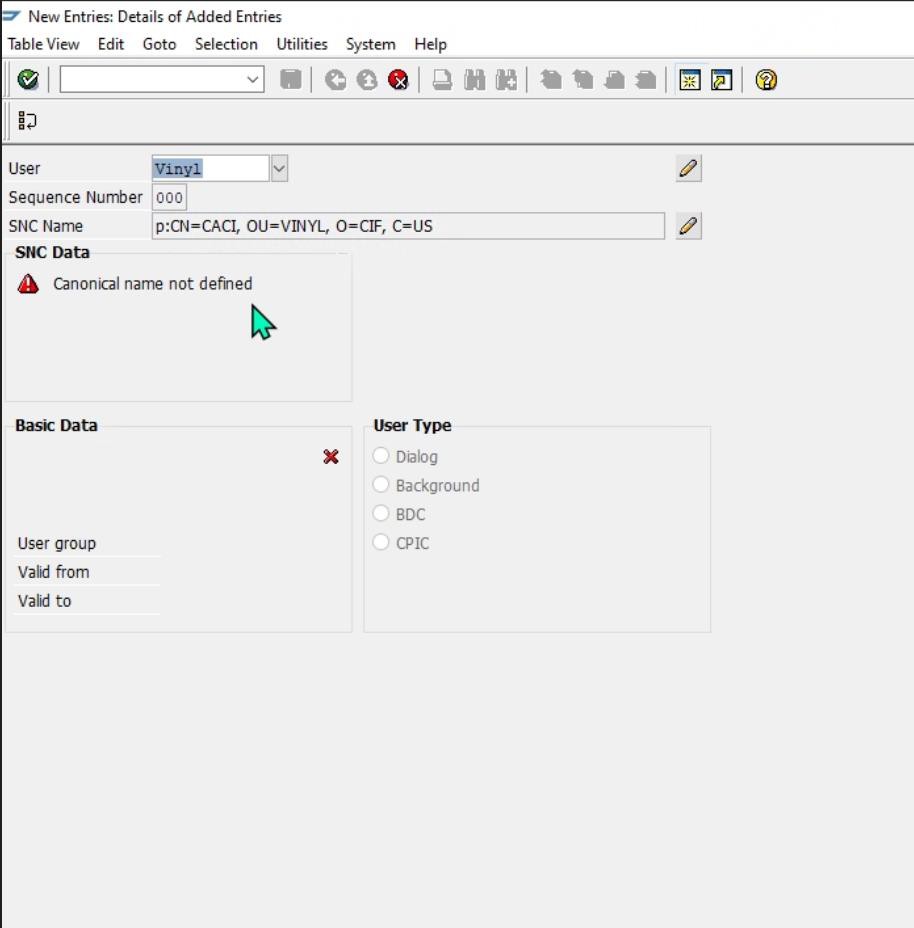This screenshot has height=928, width=914.
Task: Select the Dialog user type radio button
Action: click(381, 456)
